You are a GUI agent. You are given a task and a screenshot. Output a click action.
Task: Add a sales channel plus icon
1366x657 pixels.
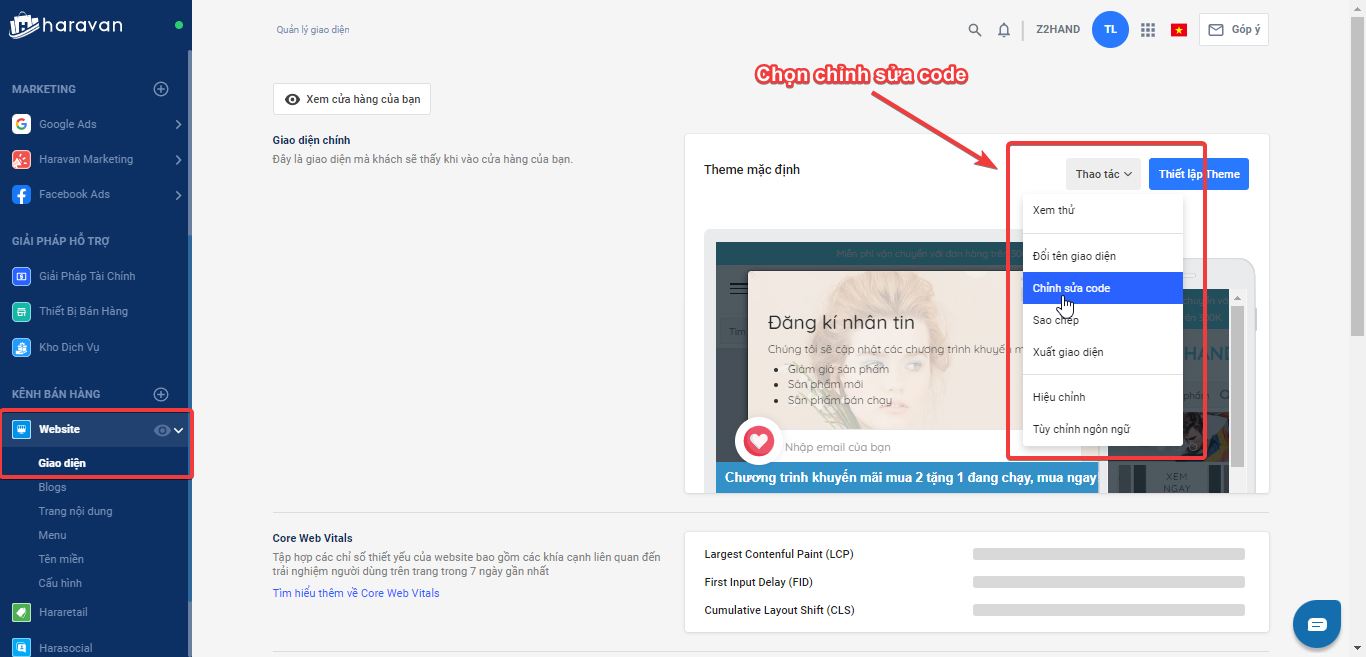point(161,394)
